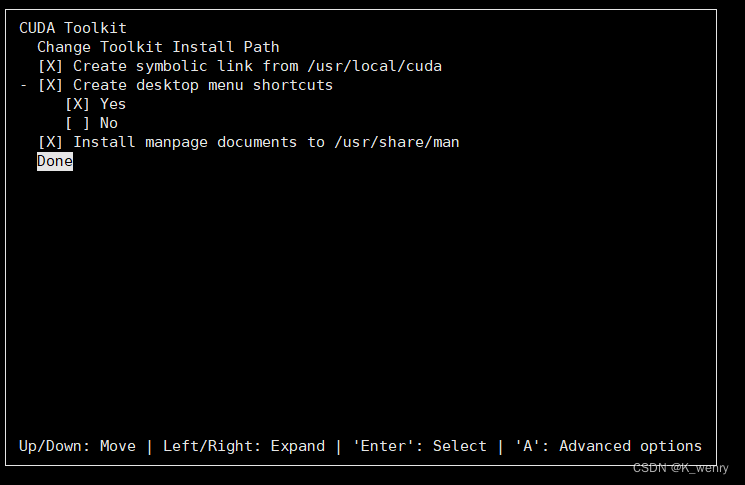
Task: Check the empty "No" option box
Action: coord(78,123)
